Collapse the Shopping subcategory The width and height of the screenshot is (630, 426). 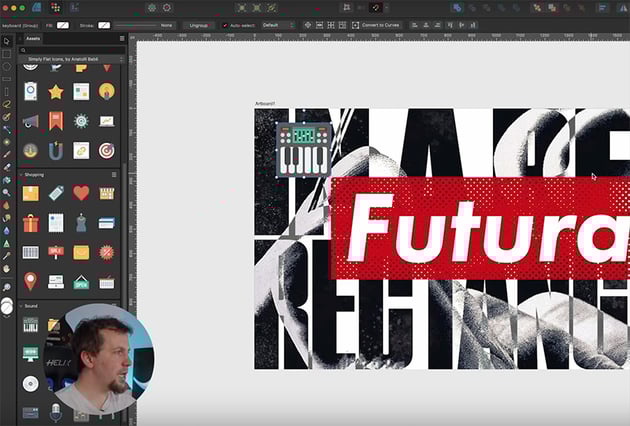21,175
